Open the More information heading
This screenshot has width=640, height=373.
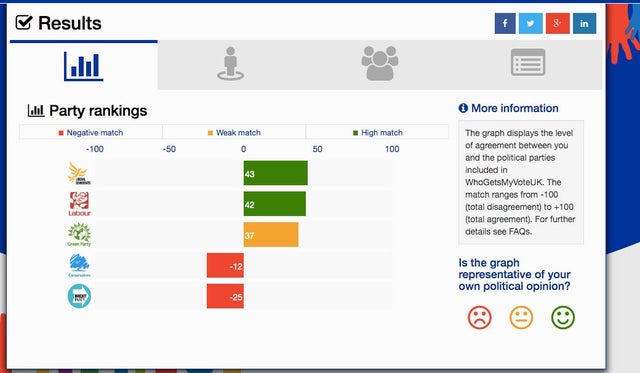(x=509, y=108)
